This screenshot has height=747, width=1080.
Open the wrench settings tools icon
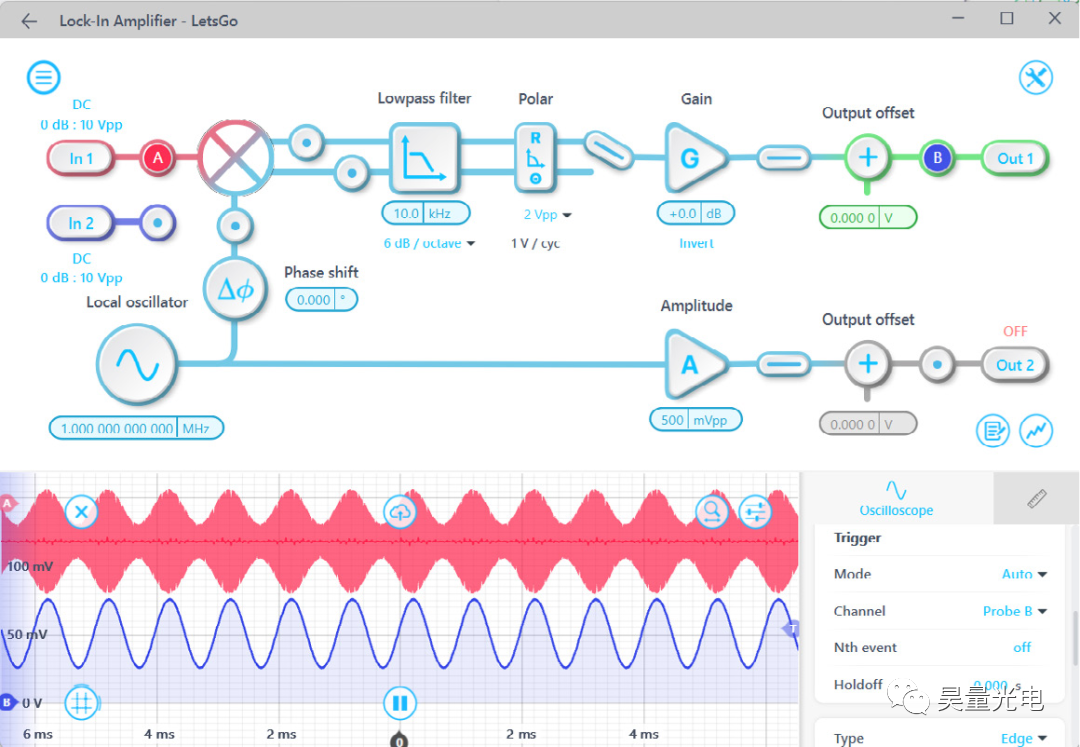click(1035, 77)
